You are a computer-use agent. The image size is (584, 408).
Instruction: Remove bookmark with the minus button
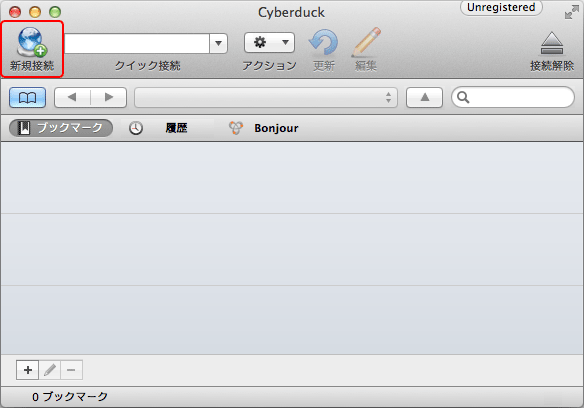(71, 370)
